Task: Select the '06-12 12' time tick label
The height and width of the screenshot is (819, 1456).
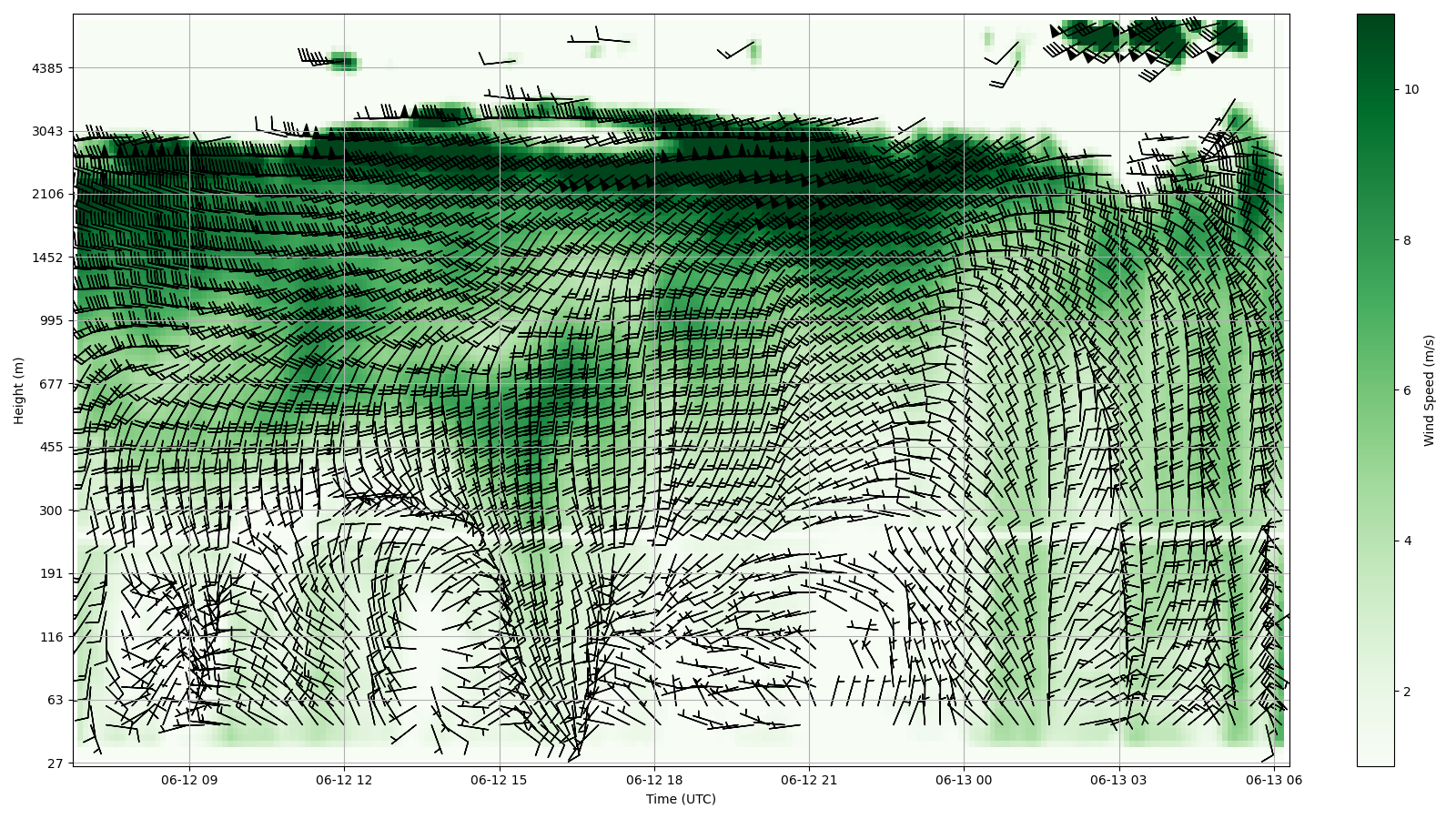Action: tap(344, 780)
